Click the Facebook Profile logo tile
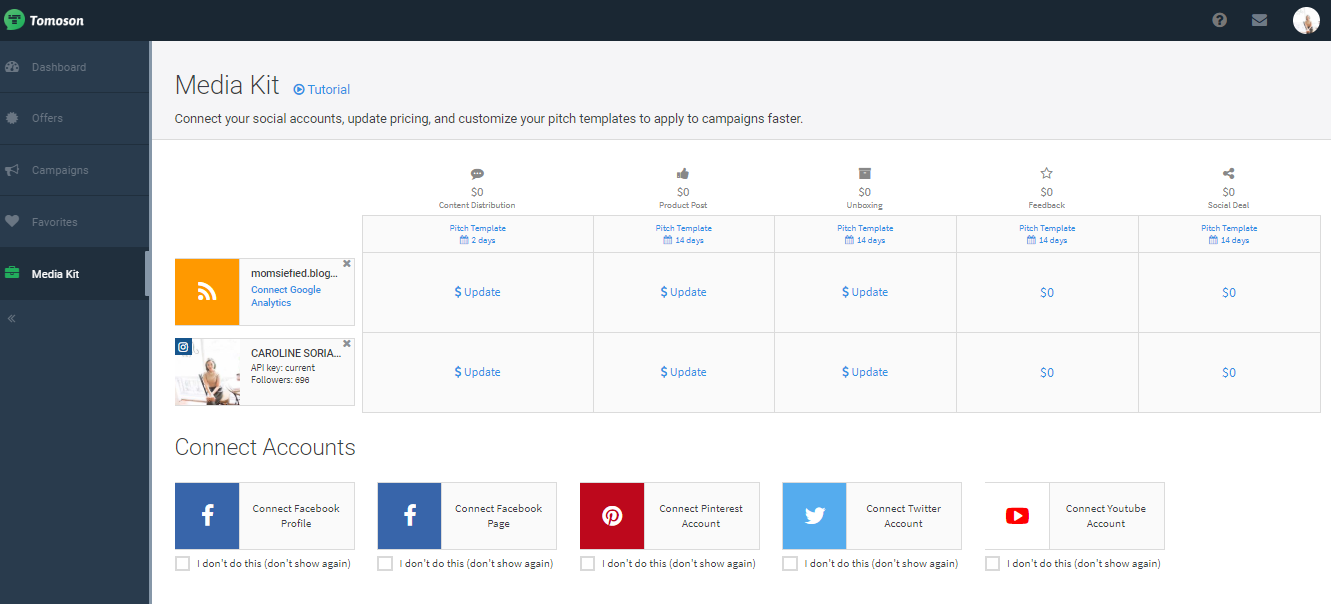1331x604 pixels. [207, 516]
